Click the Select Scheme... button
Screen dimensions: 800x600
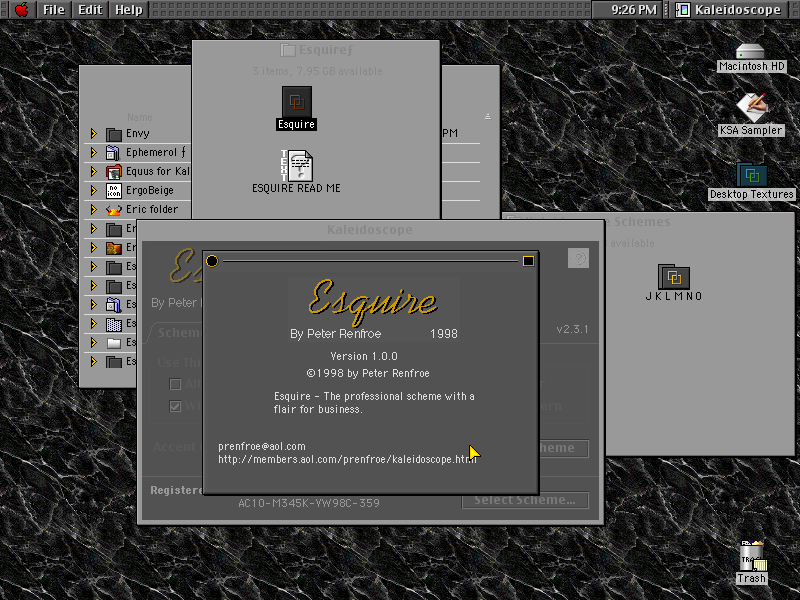tap(525, 500)
